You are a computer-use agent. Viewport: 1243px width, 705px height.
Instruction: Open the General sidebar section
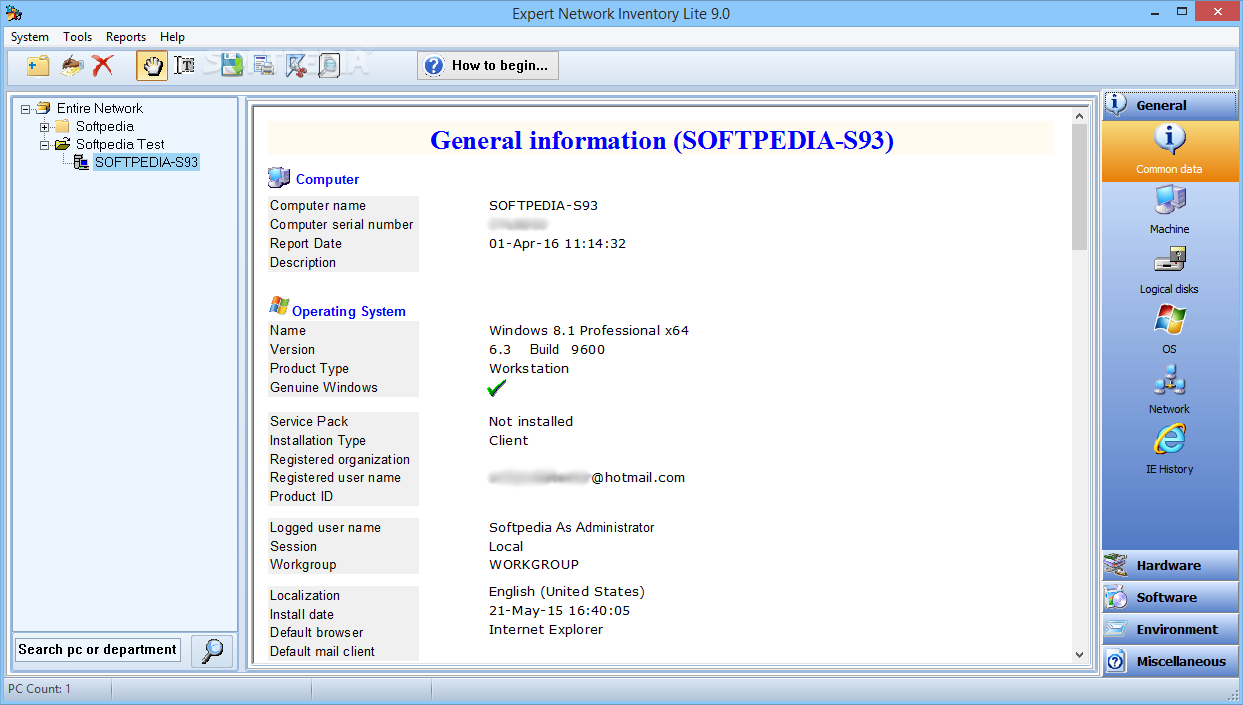click(x=1169, y=105)
